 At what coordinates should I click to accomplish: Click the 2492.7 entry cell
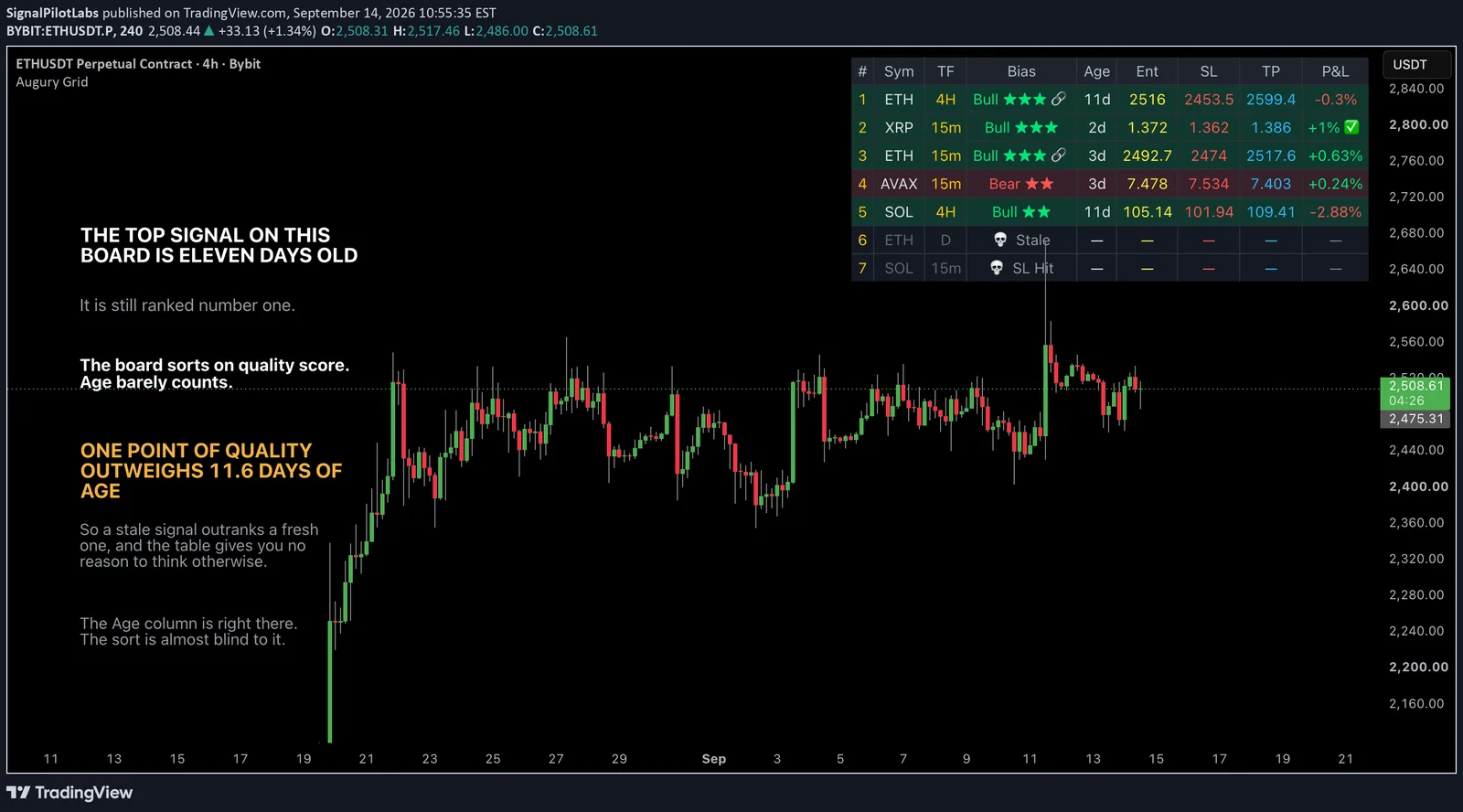1147,156
